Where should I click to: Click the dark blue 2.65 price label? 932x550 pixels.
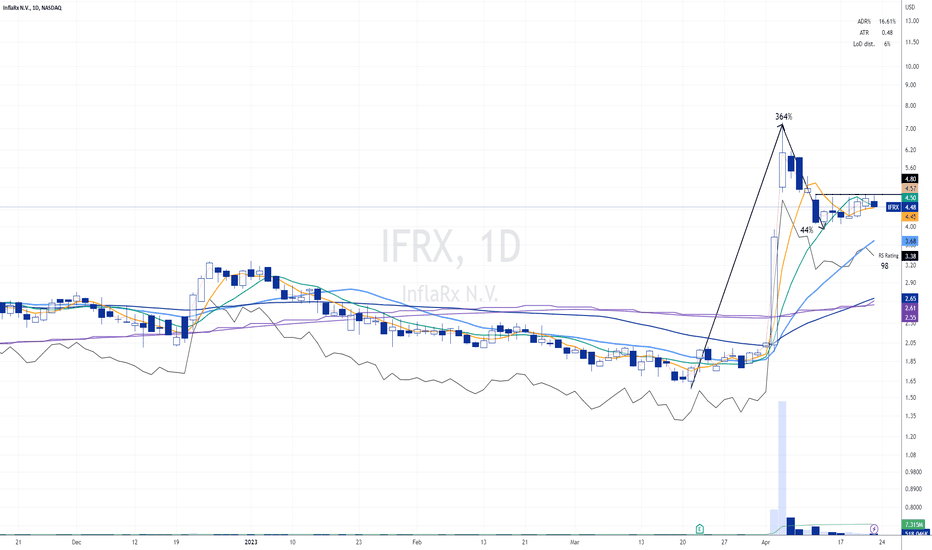click(910, 298)
